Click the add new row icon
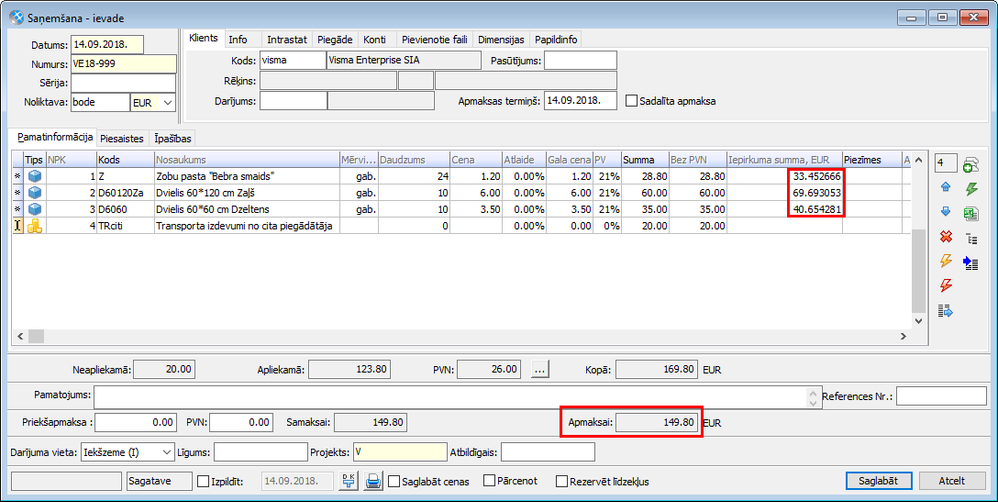The width and height of the screenshot is (998, 502). 971,164
